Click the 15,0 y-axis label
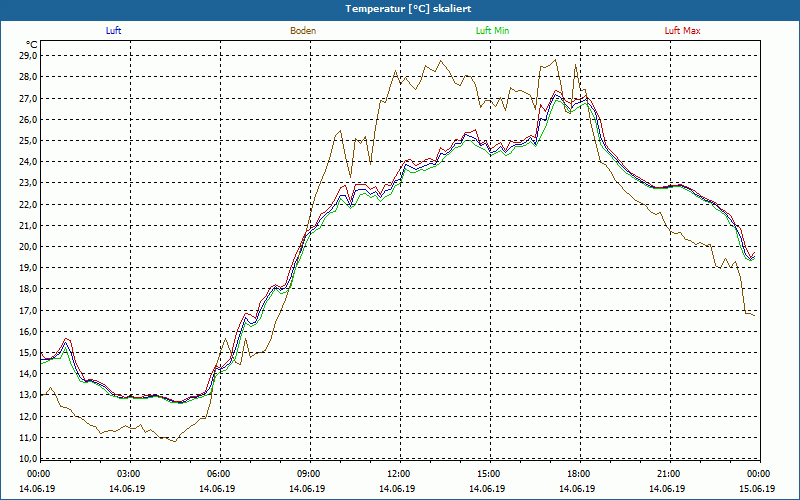The image size is (800, 500). click(x=29, y=353)
